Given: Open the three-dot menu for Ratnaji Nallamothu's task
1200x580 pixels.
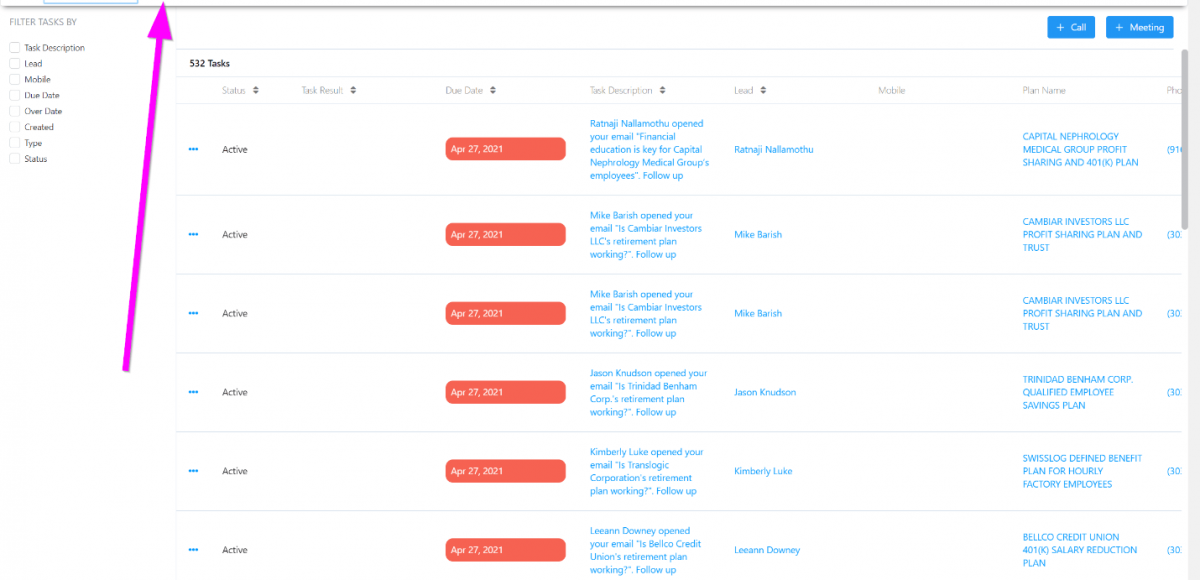Looking at the screenshot, I should 193,150.
